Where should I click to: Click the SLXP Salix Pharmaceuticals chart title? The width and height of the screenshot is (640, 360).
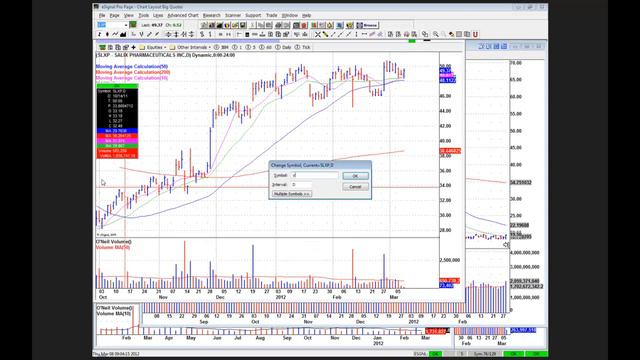click(165, 55)
